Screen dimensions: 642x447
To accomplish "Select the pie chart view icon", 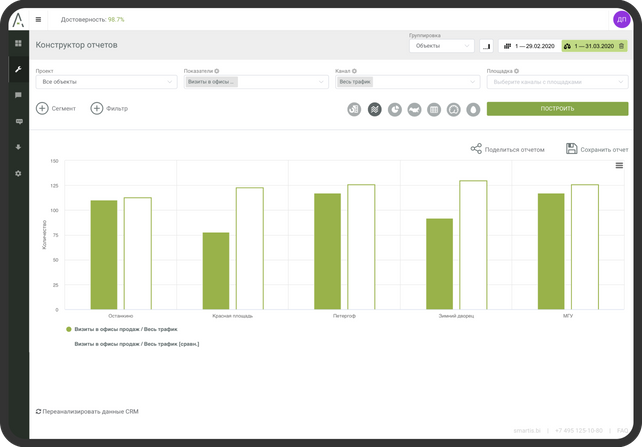I will [x=394, y=109].
